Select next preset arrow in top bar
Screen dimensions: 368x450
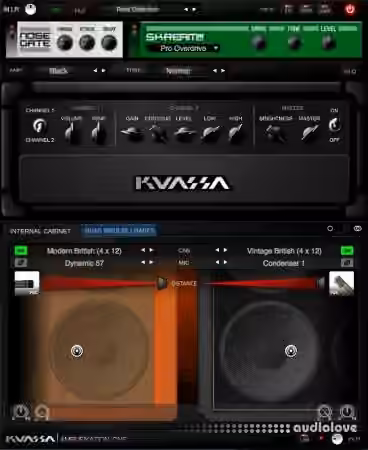[x=194, y=10]
